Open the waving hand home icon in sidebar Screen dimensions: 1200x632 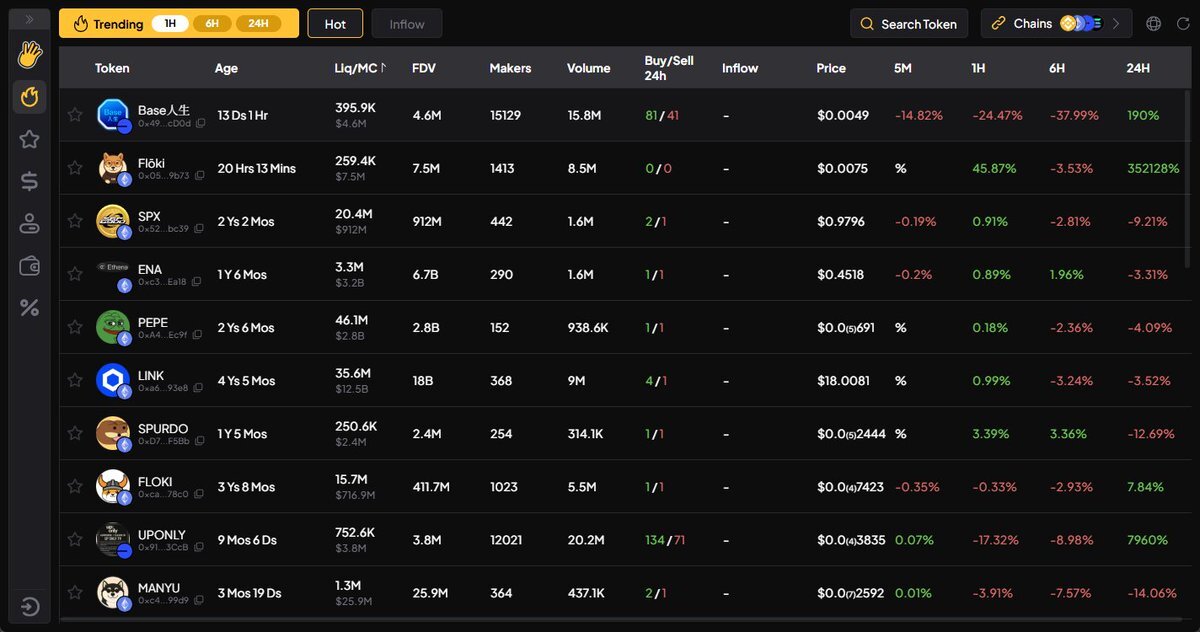click(x=29, y=54)
